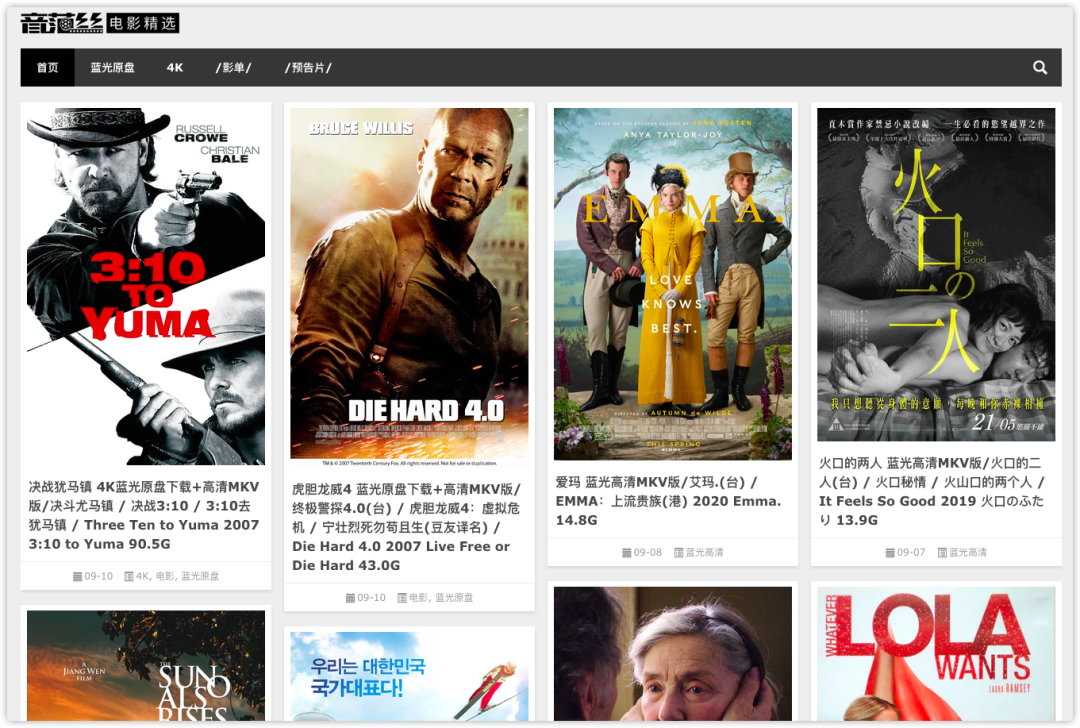Open the 虎胆龙威4 蓝光原盘下载 title link
Viewport: 1080px width, 728px height.
click(406, 527)
